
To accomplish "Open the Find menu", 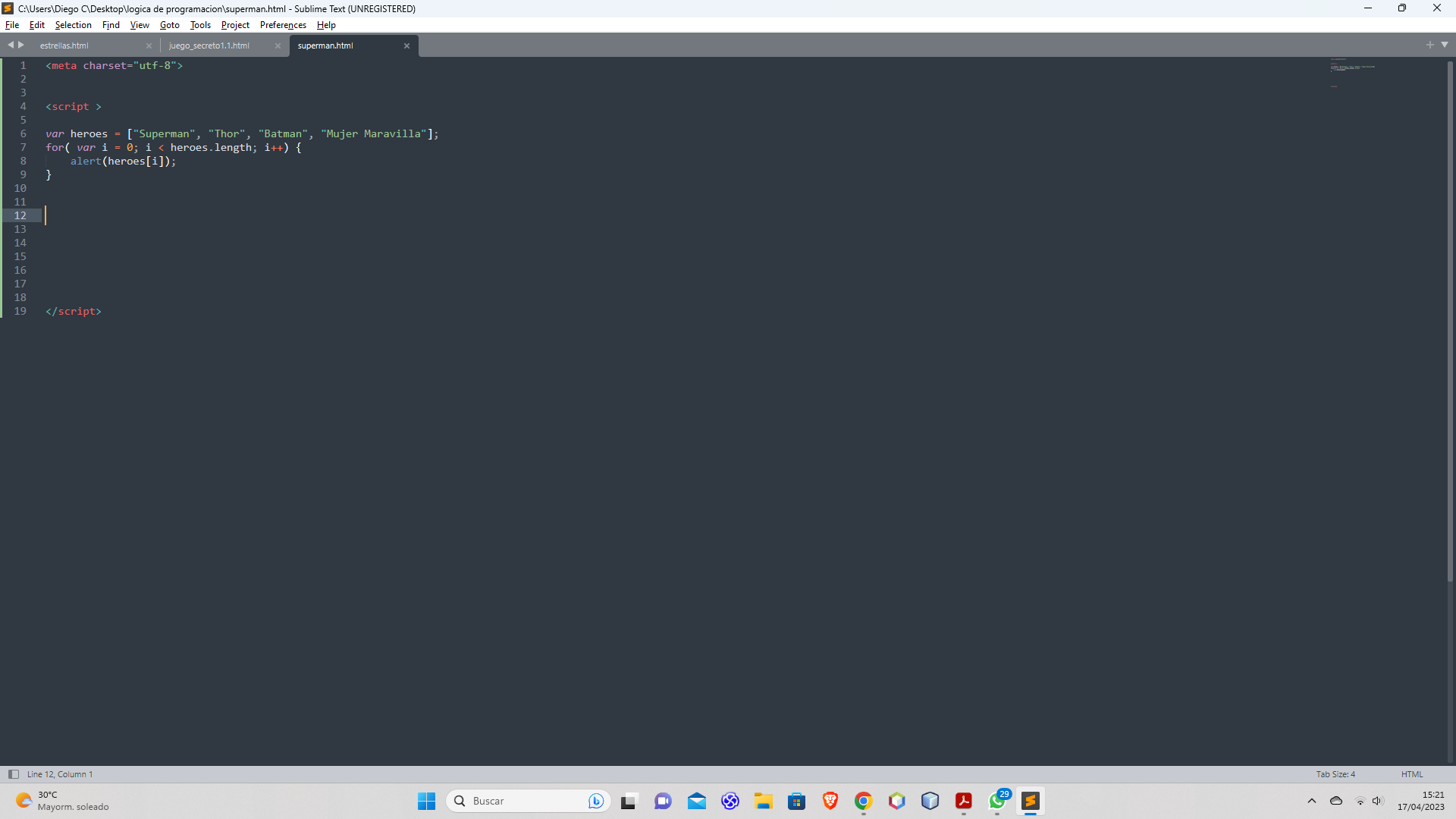I will coord(111,25).
